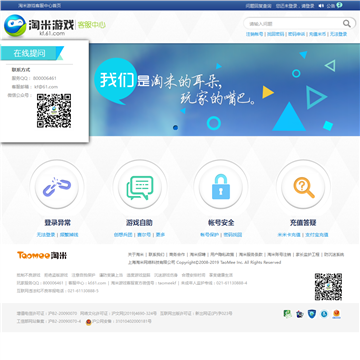
Task: Click the round light-blue badge icon
Action: point(324,314)
